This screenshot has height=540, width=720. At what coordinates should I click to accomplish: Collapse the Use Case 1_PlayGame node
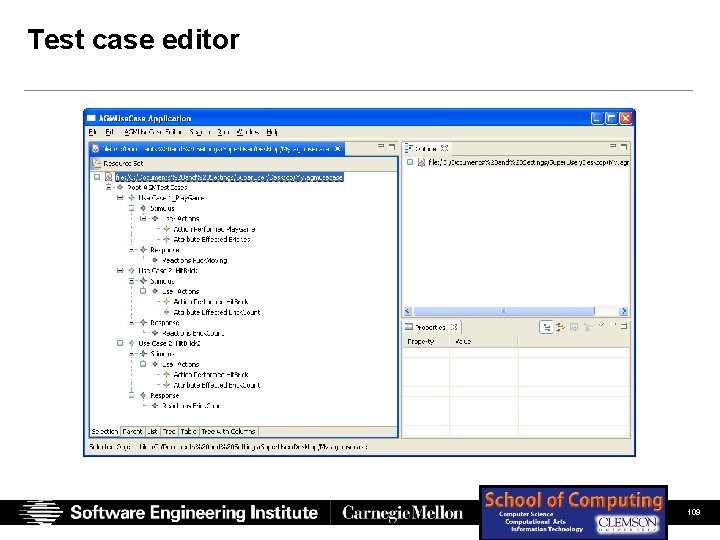tap(120, 198)
